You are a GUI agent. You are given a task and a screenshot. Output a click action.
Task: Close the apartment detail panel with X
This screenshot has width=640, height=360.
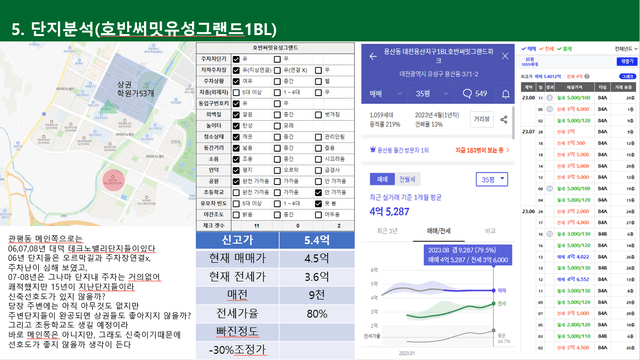[505, 56]
